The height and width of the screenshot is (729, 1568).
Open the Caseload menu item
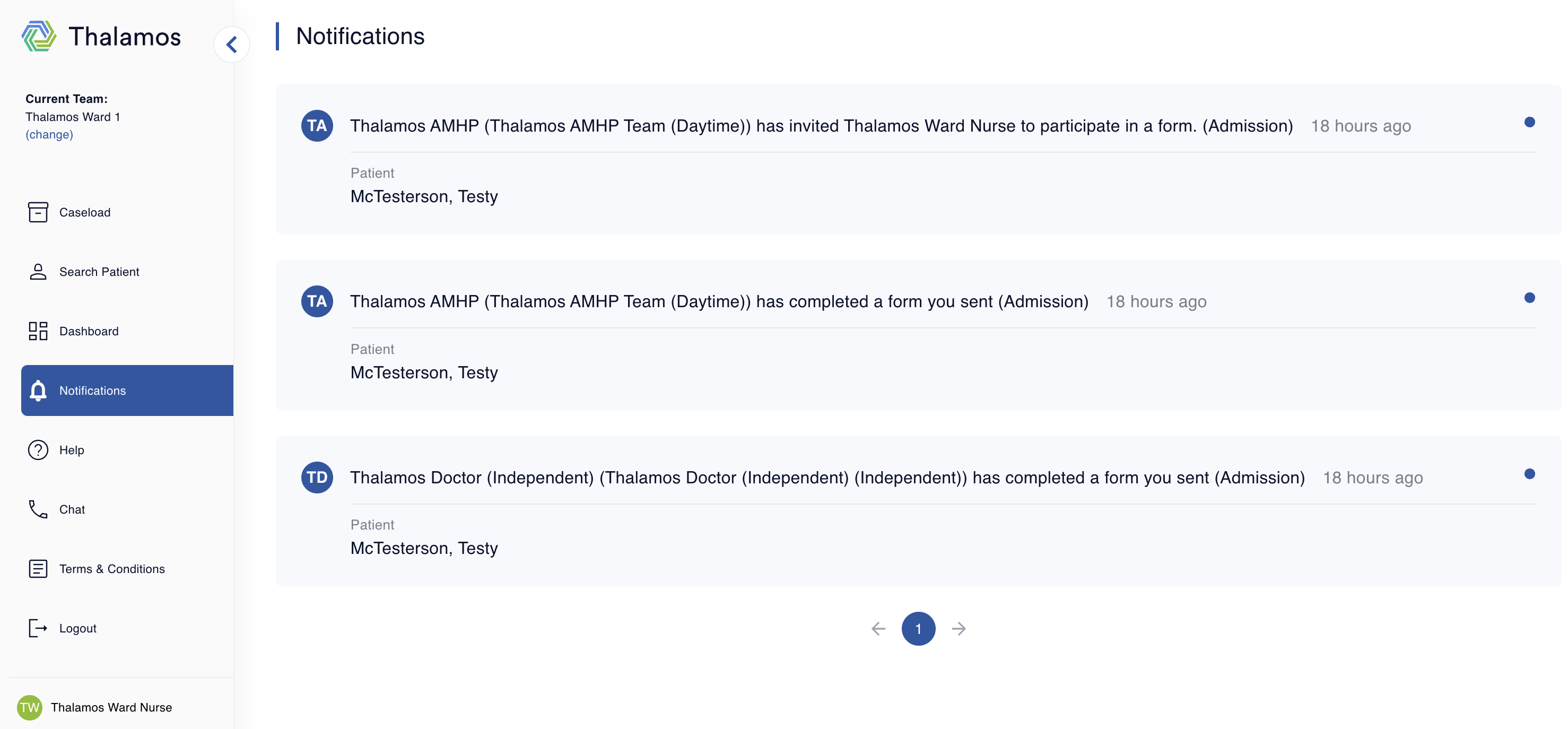pyautogui.click(x=127, y=213)
